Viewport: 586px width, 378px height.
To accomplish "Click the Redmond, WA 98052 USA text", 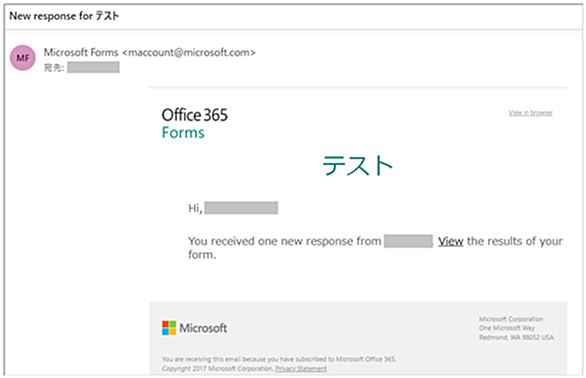I will coord(516,337).
